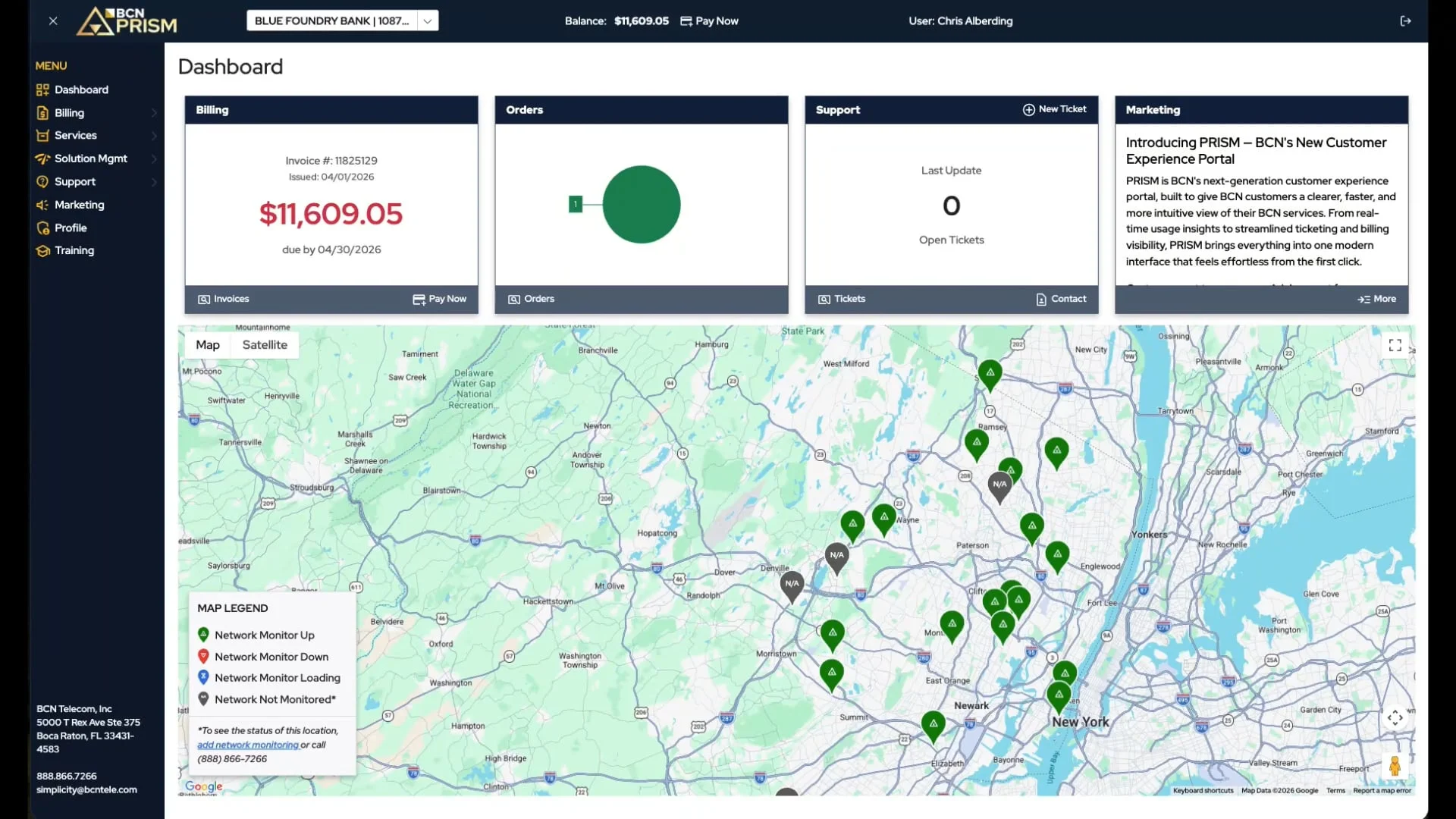Click the green marker near Englewood

(x=1057, y=557)
